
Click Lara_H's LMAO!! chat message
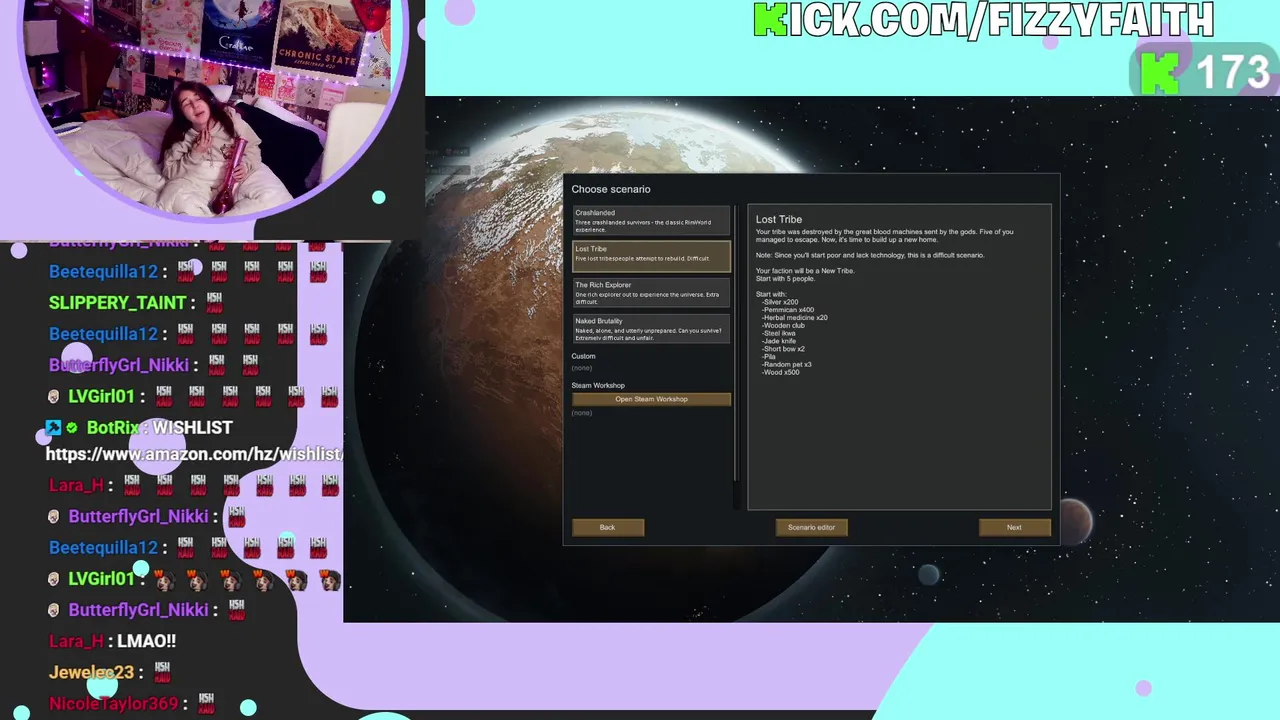(146, 641)
